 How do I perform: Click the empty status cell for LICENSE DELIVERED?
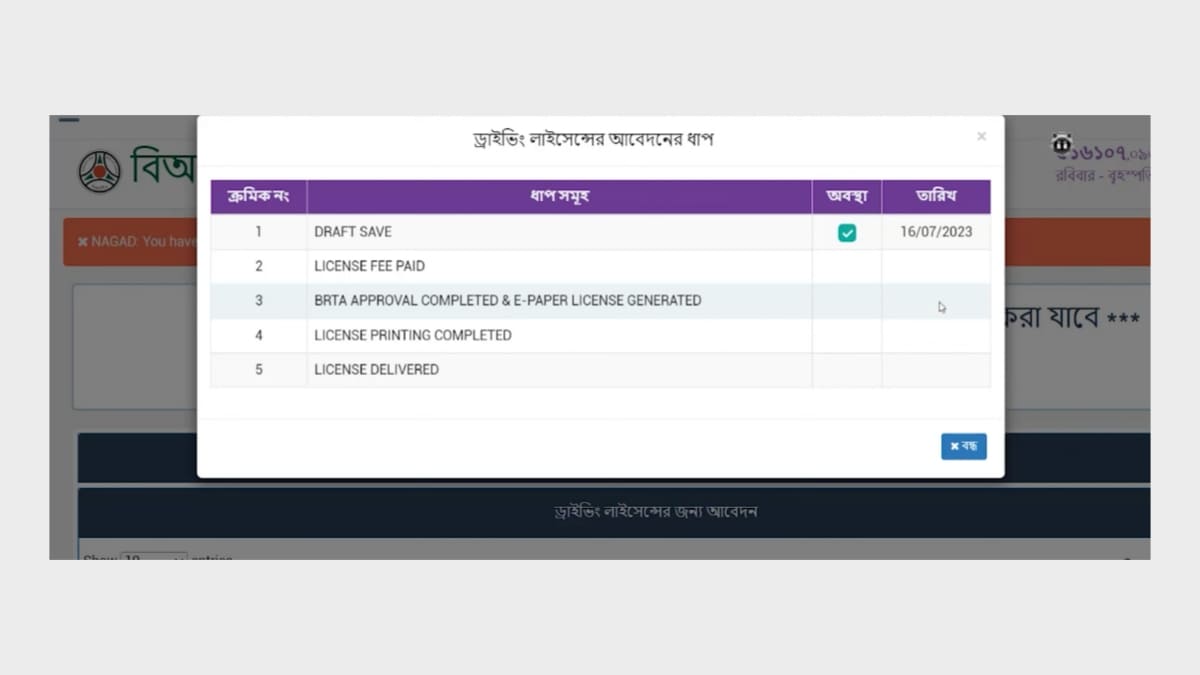[847, 369]
